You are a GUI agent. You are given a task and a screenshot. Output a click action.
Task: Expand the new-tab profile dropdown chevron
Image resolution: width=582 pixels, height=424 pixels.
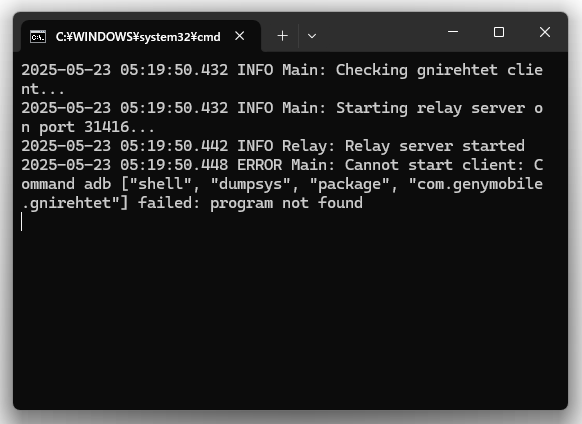312,36
